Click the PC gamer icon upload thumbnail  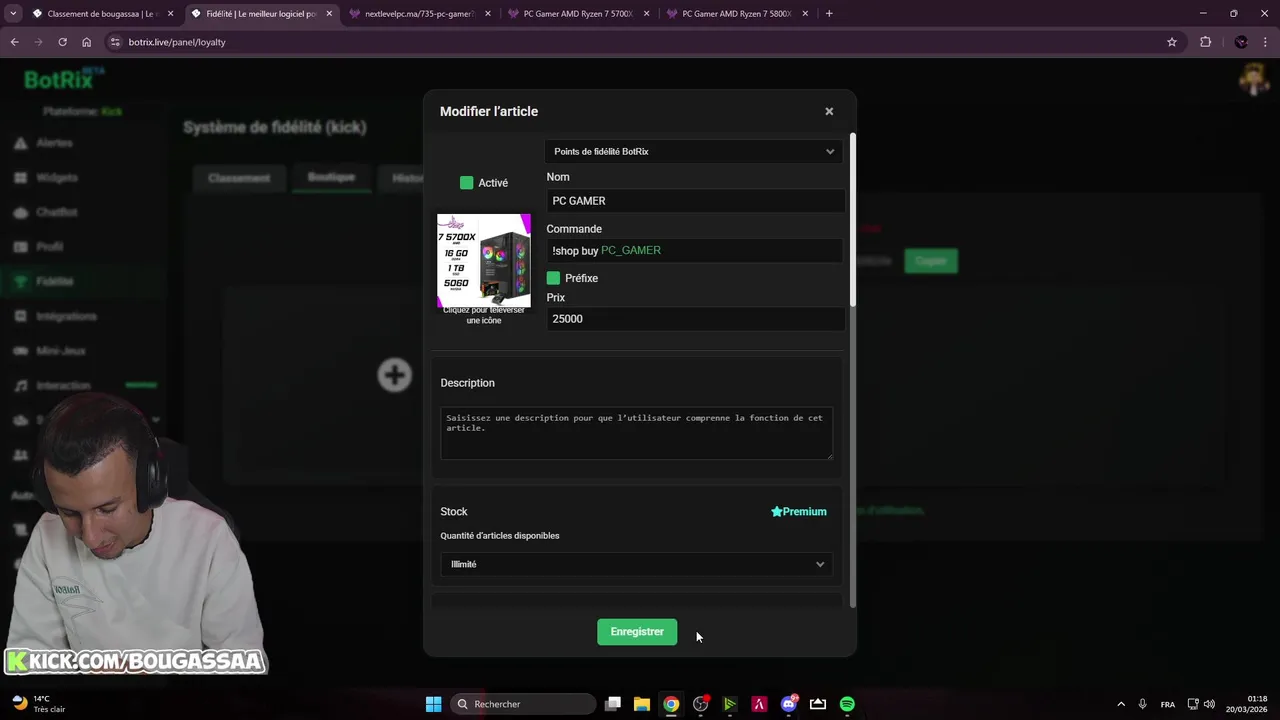[x=484, y=261]
